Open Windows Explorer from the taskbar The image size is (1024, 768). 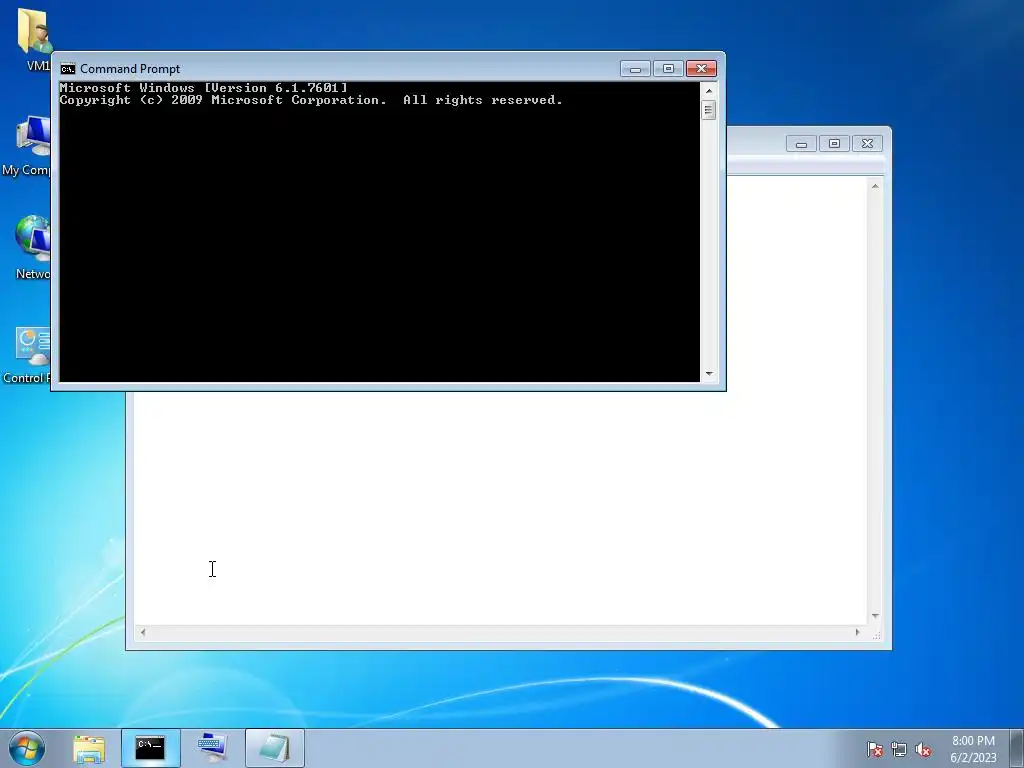pos(89,748)
